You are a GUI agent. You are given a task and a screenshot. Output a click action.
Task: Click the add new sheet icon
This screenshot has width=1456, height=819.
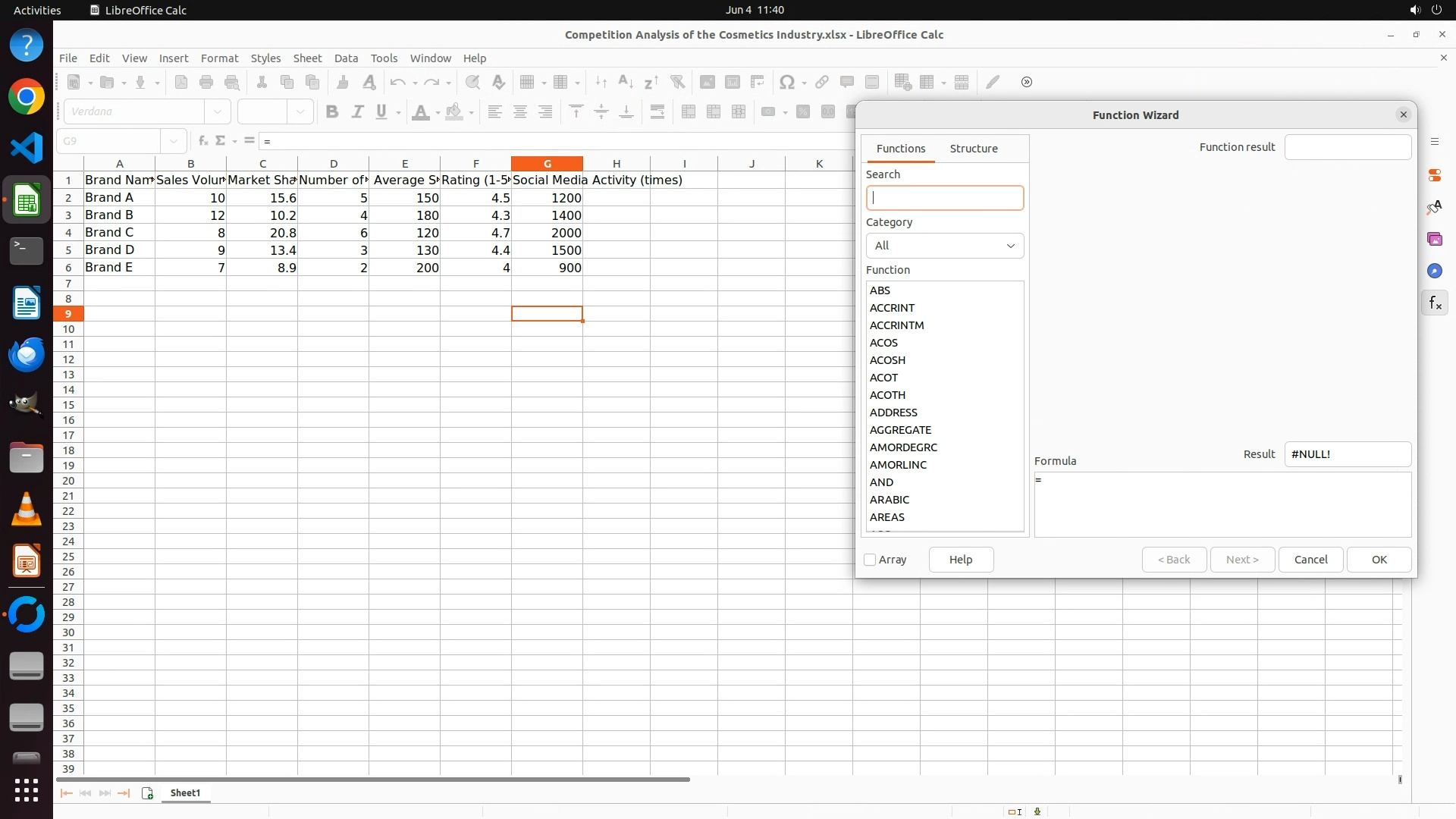coord(147,793)
